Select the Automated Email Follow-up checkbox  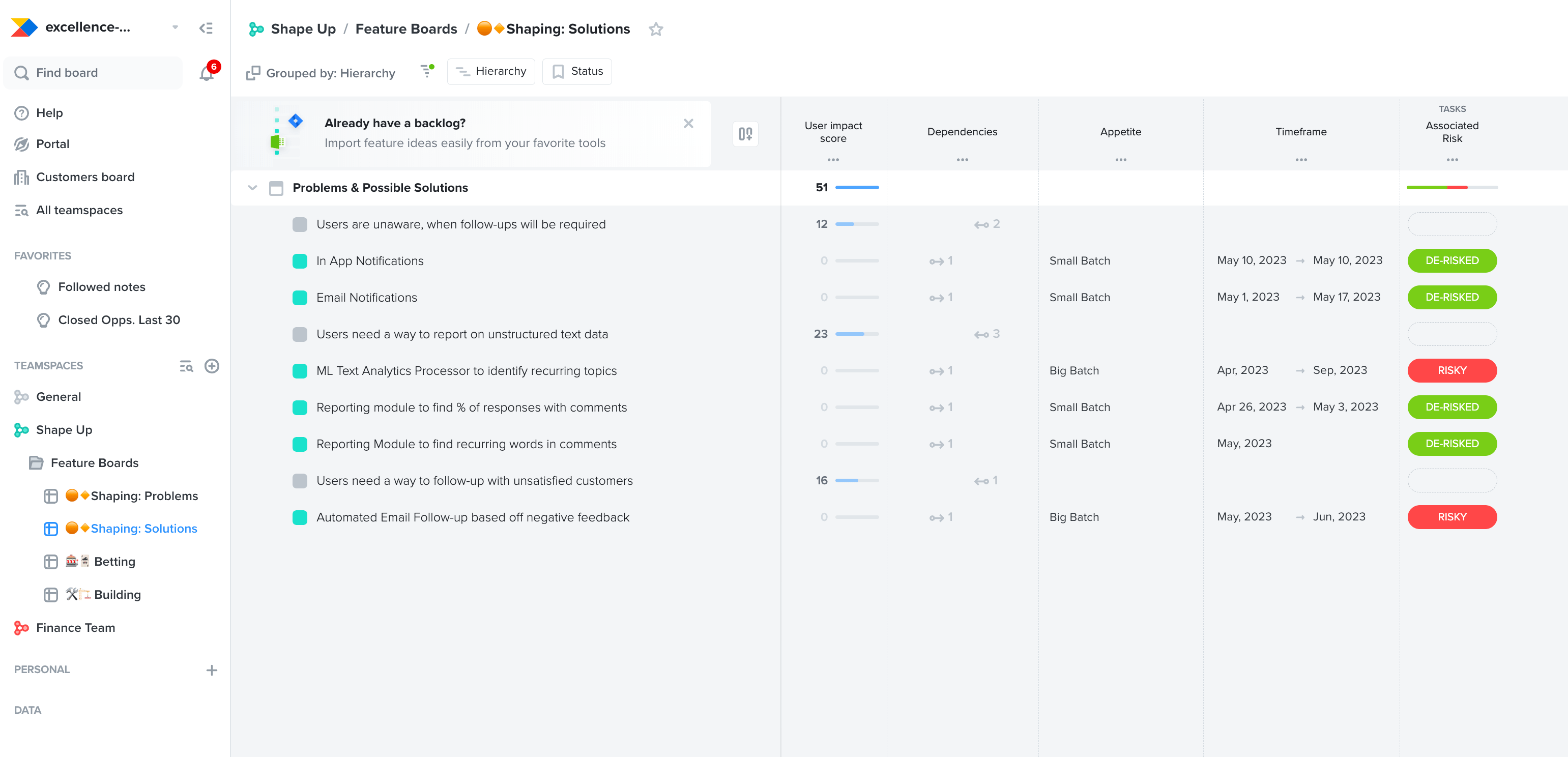pyautogui.click(x=300, y=517)
